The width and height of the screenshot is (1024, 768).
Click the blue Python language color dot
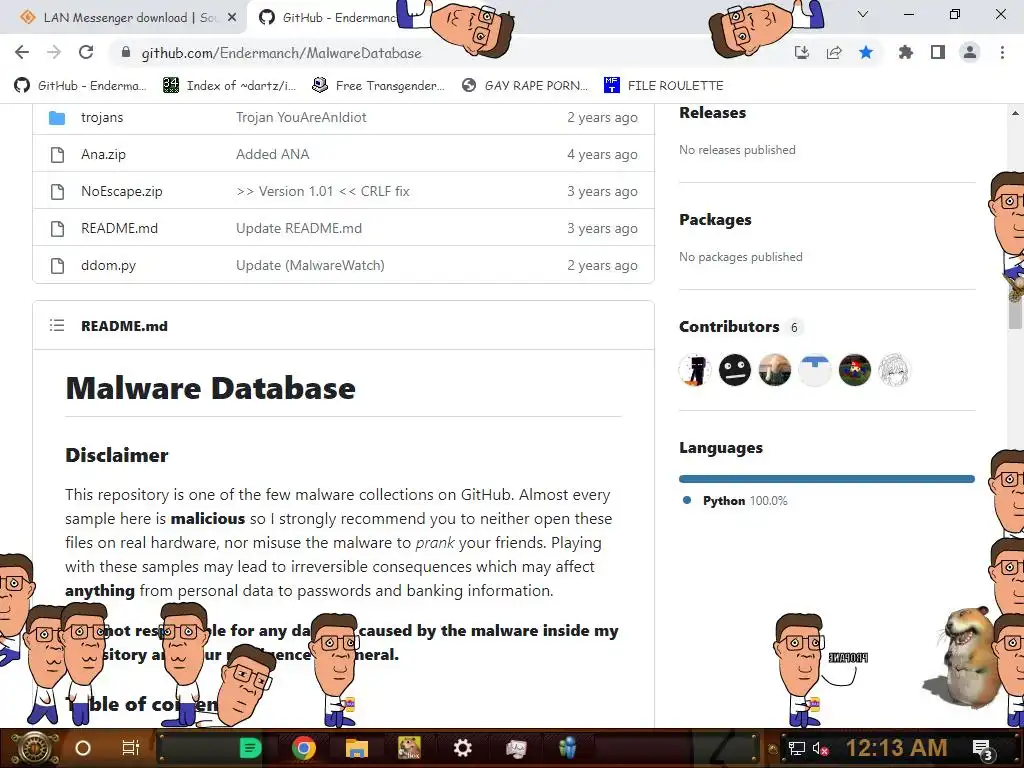pyautogui.click(x=687, y=500)
